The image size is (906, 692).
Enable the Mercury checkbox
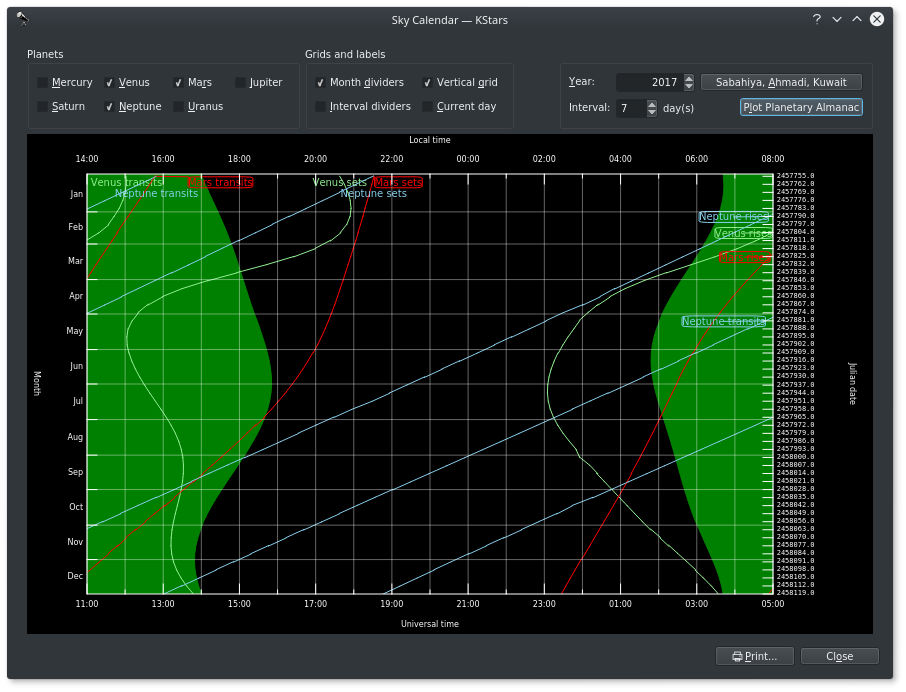pos(43,83)
